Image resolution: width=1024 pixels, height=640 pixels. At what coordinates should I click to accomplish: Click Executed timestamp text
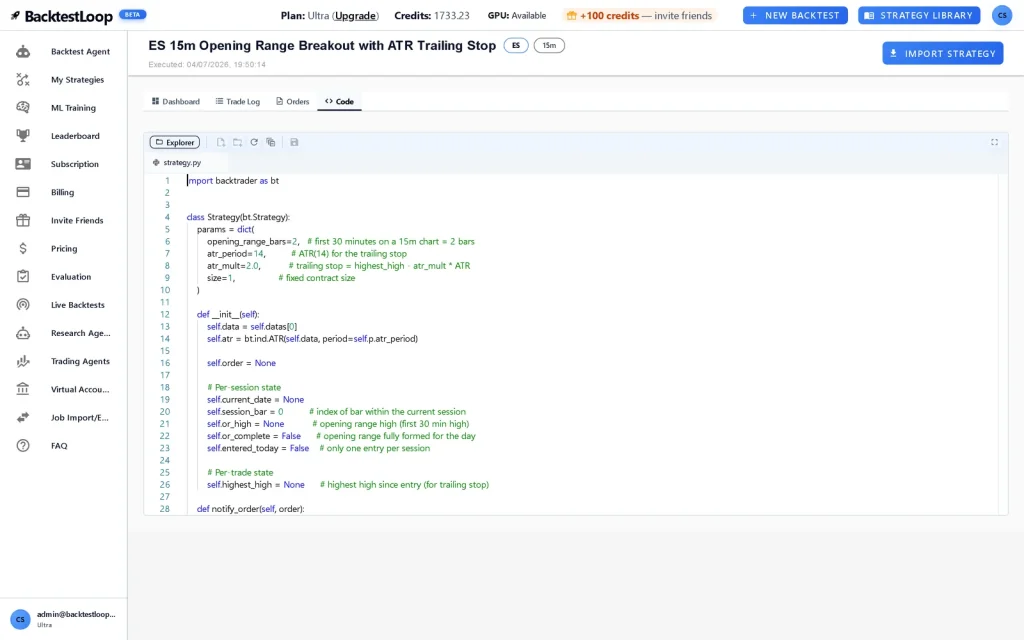point(206,65)
